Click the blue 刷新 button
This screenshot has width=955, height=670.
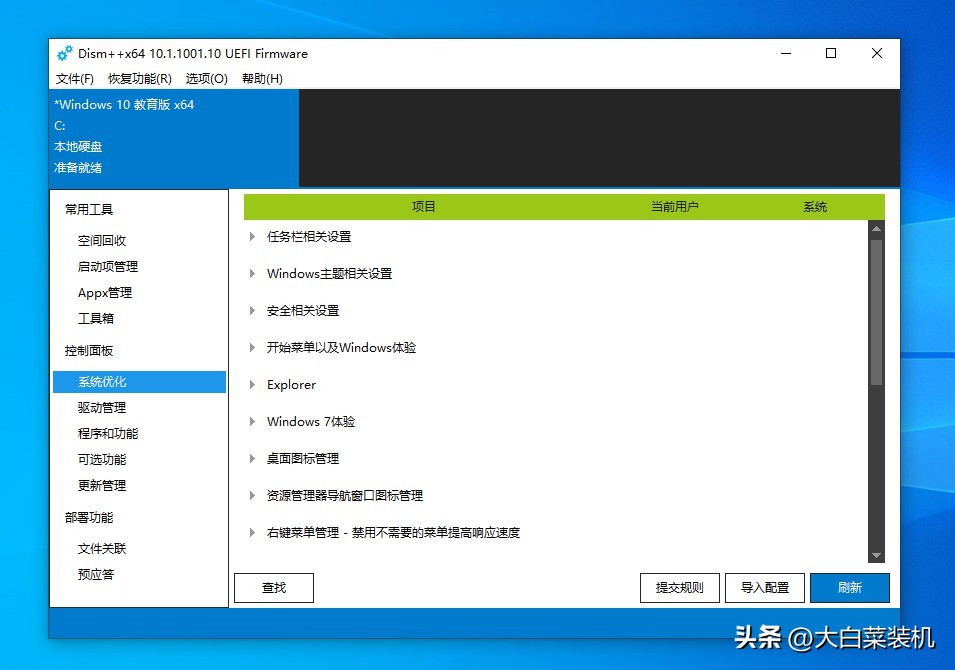[x=849, y=588]
